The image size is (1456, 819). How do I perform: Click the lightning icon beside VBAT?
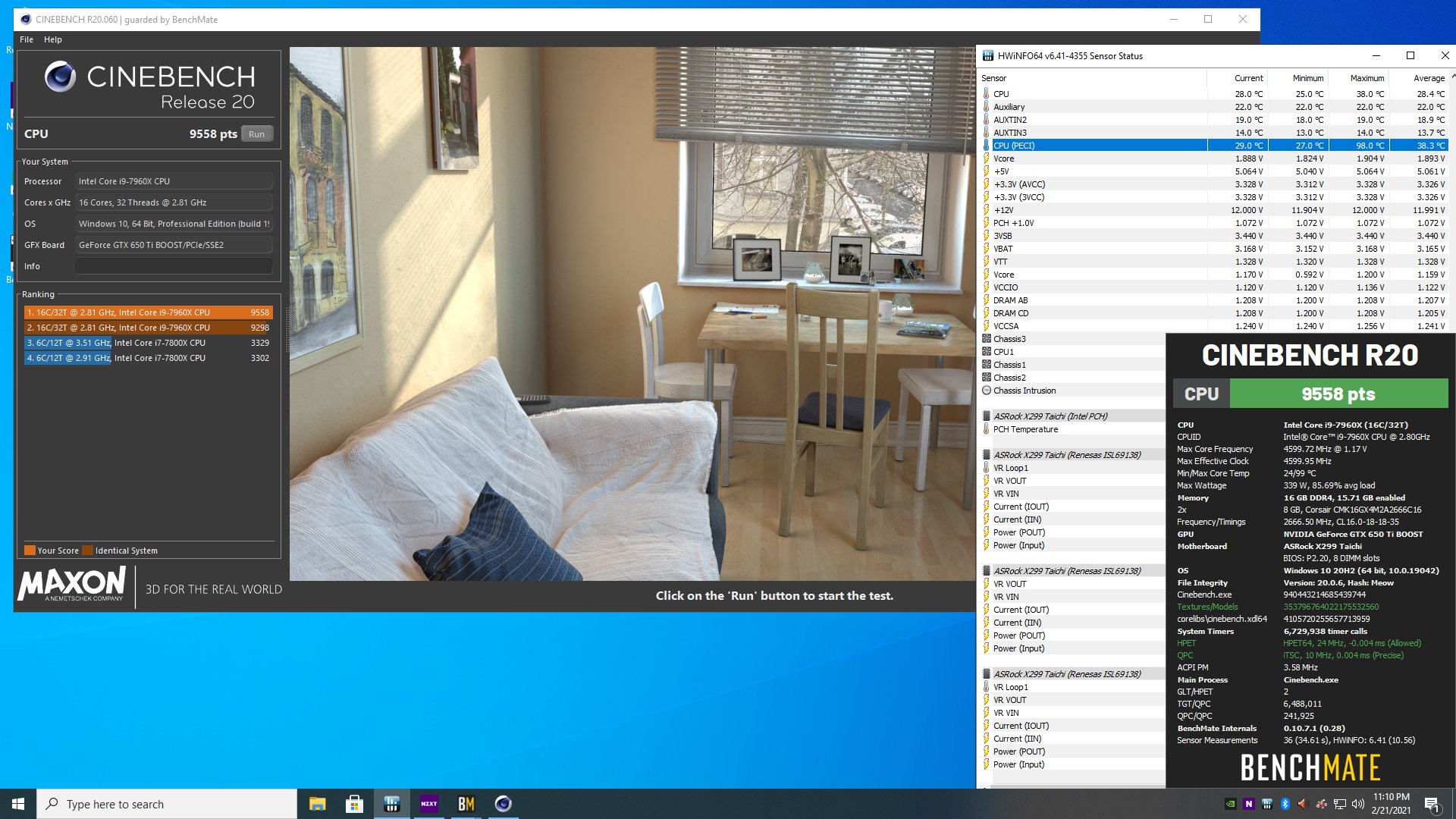[986, 249]
